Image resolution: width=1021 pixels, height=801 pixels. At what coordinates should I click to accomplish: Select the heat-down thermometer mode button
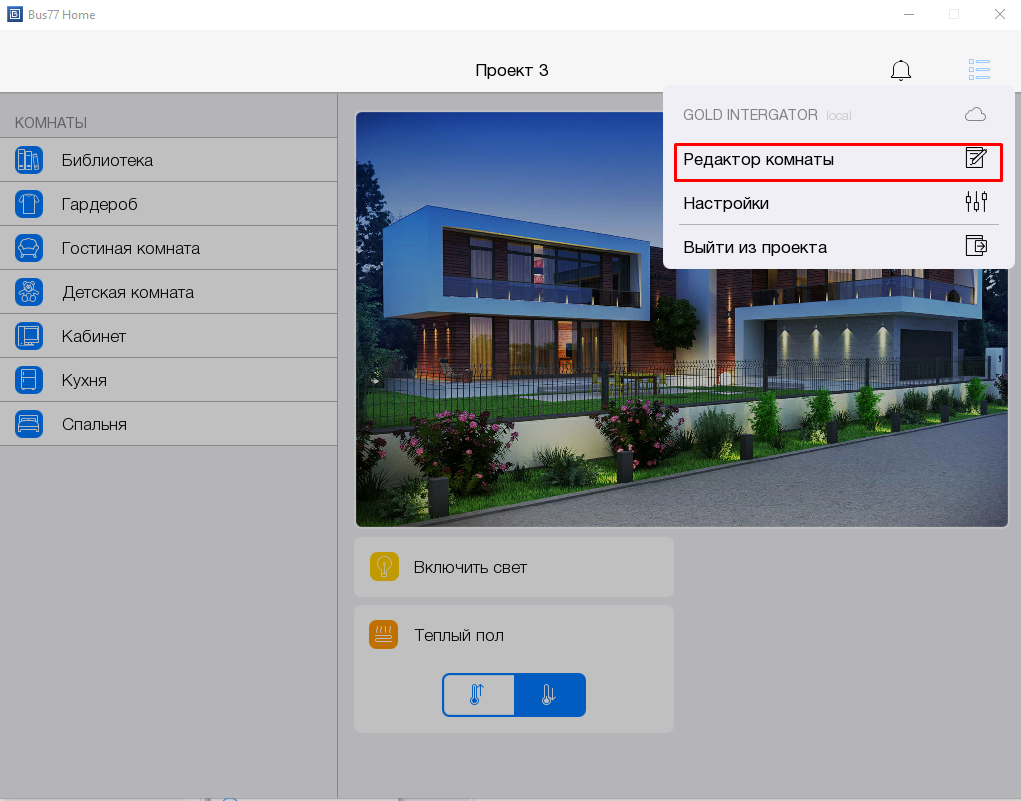(x=549, y=695)
